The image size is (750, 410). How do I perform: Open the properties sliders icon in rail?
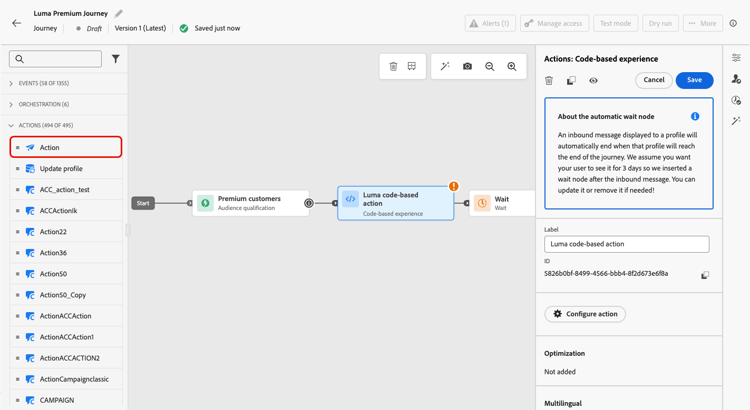[736, 58]
